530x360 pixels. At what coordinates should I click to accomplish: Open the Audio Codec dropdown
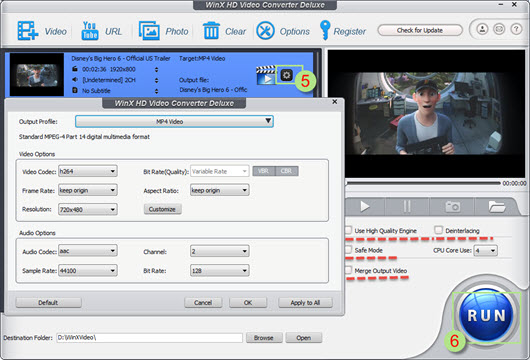(x=88, y=251)
